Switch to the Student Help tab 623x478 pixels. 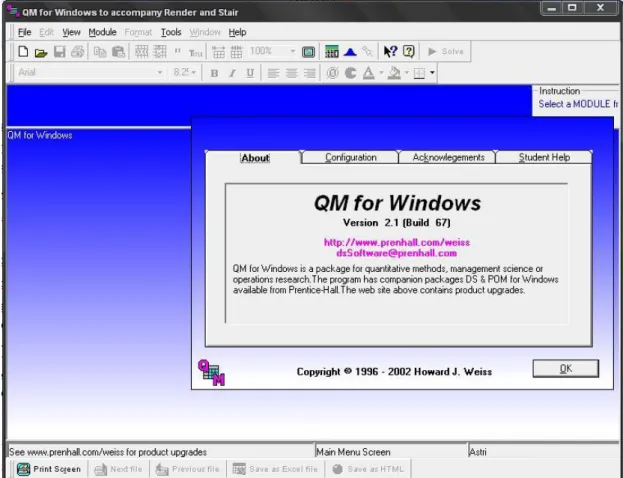pos(544,157)
